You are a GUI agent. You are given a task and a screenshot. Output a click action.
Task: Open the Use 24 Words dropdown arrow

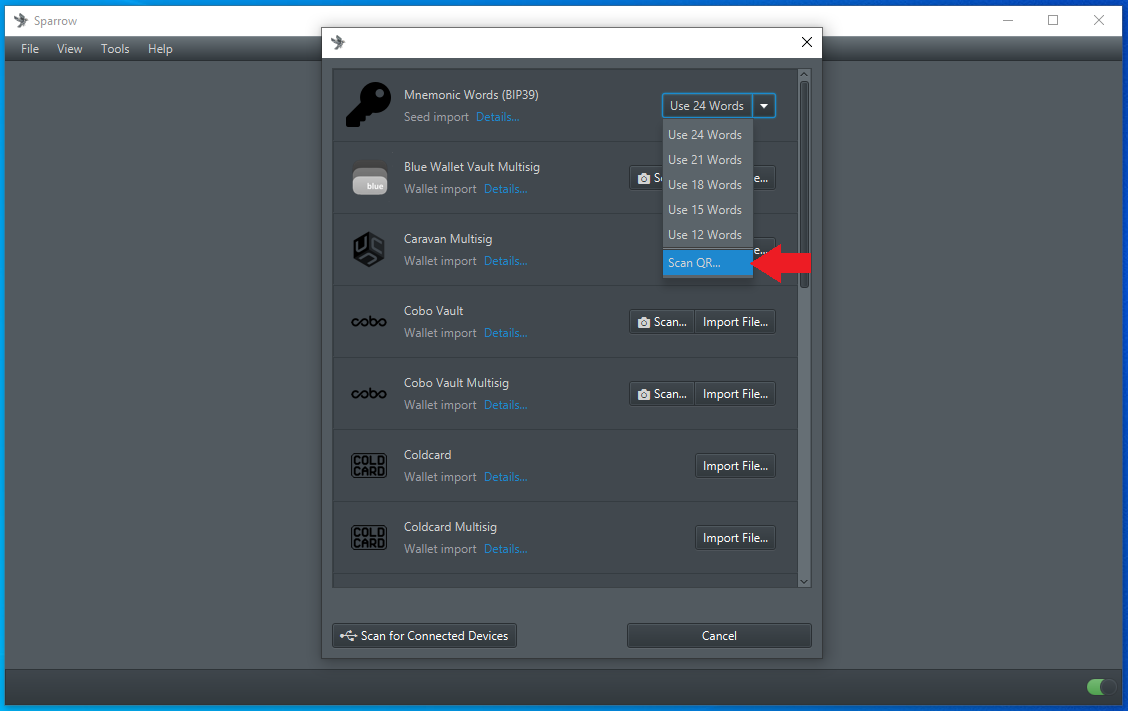click(764, 106)
